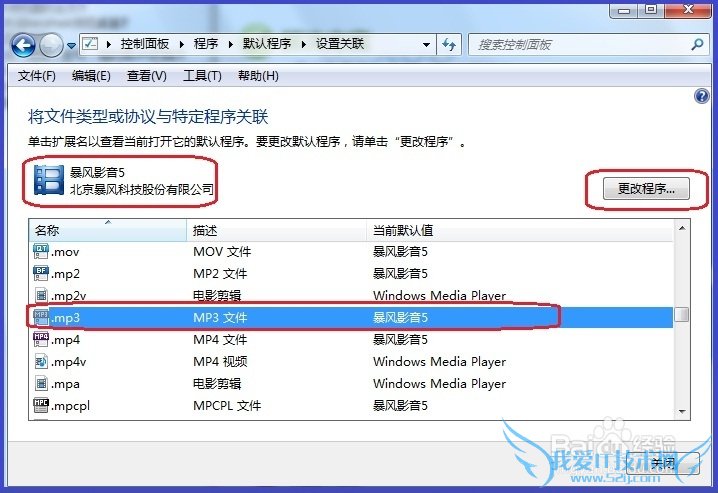
Task: Click the search magnifier icon
Action: point(697,44)
